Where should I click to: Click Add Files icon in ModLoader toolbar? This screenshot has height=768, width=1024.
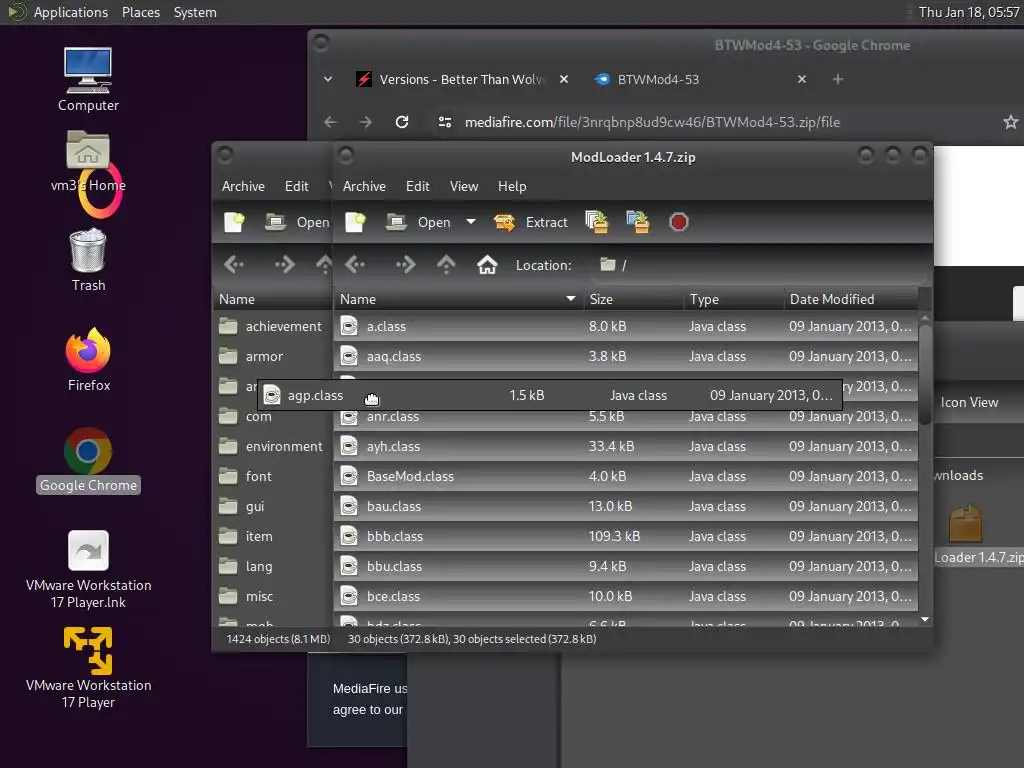tap(597, 222)
